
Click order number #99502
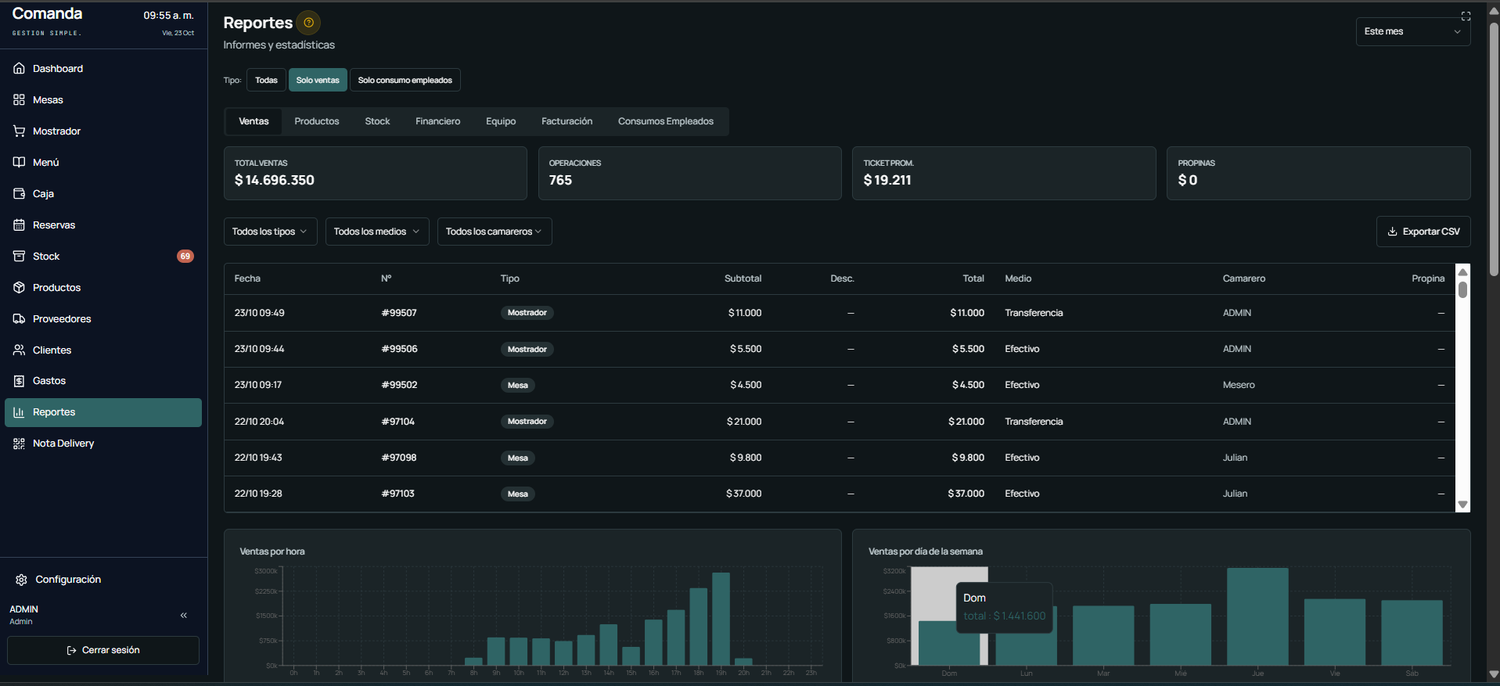point(399,385)
